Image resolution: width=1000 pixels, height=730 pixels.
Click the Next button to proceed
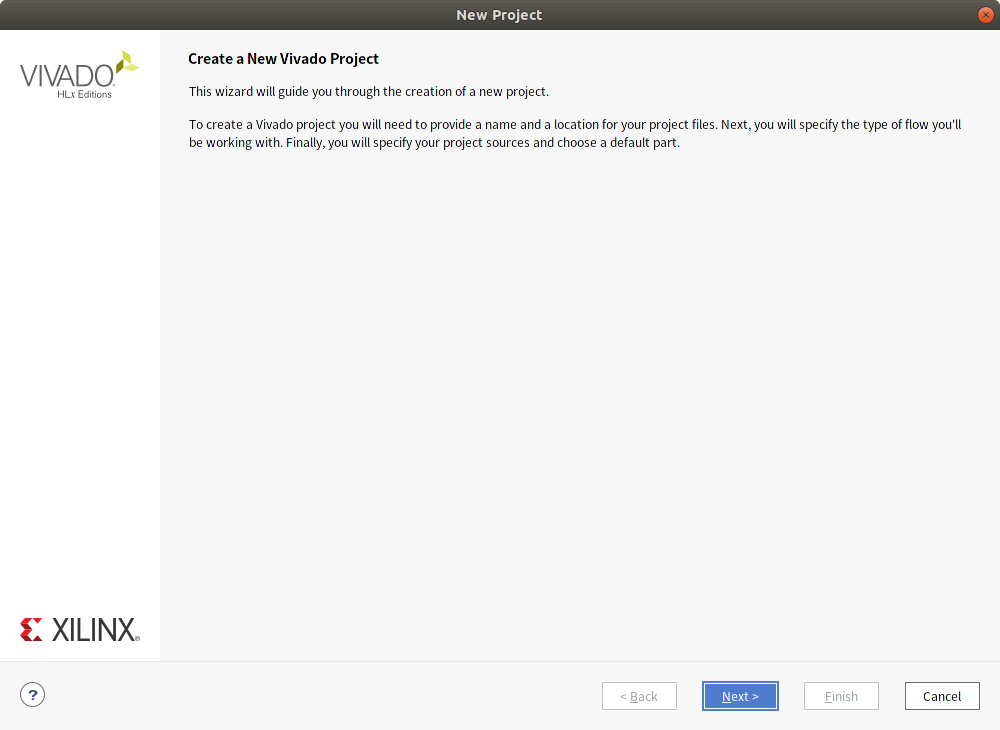(740, 696)
